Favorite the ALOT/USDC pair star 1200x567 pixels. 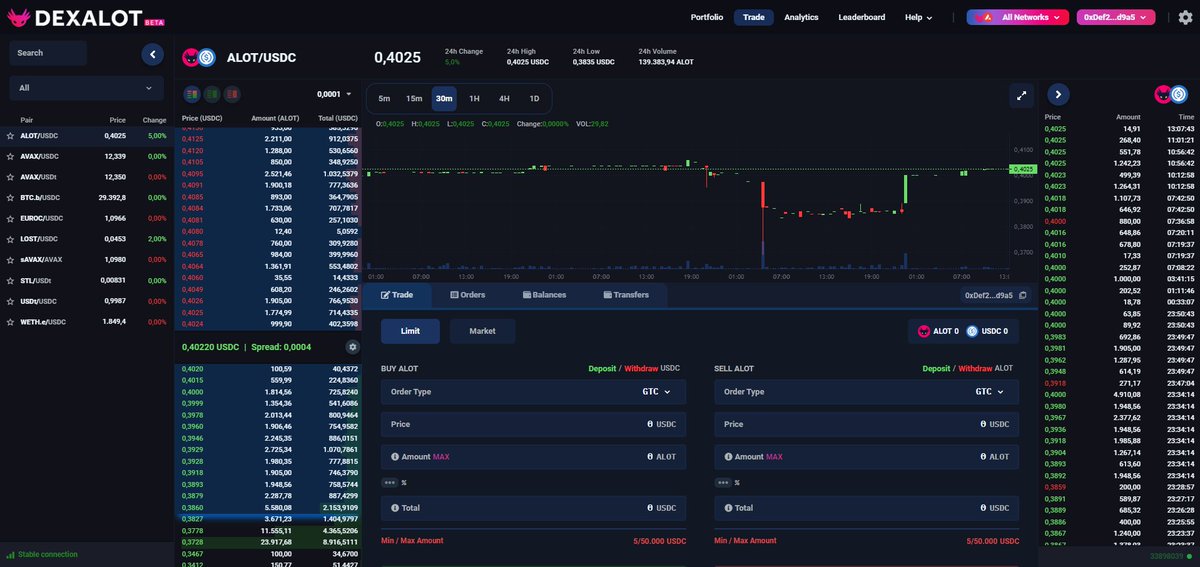coord(10,136)
